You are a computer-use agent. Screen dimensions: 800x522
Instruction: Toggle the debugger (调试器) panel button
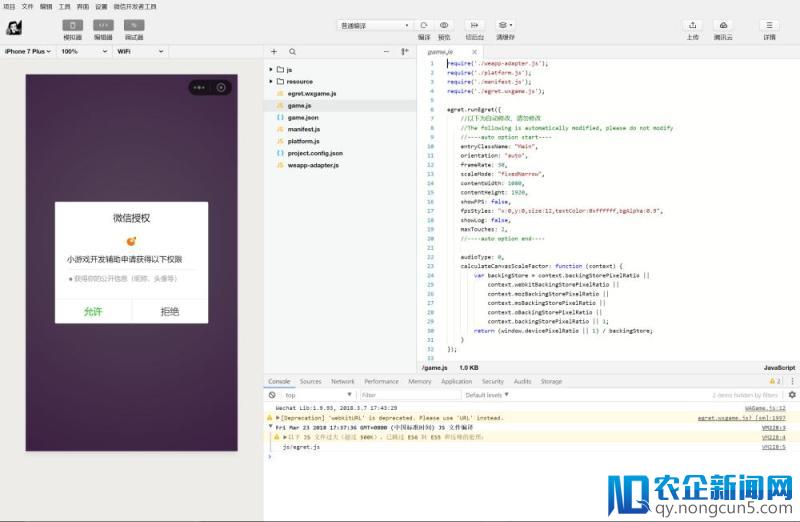(134, 26)
